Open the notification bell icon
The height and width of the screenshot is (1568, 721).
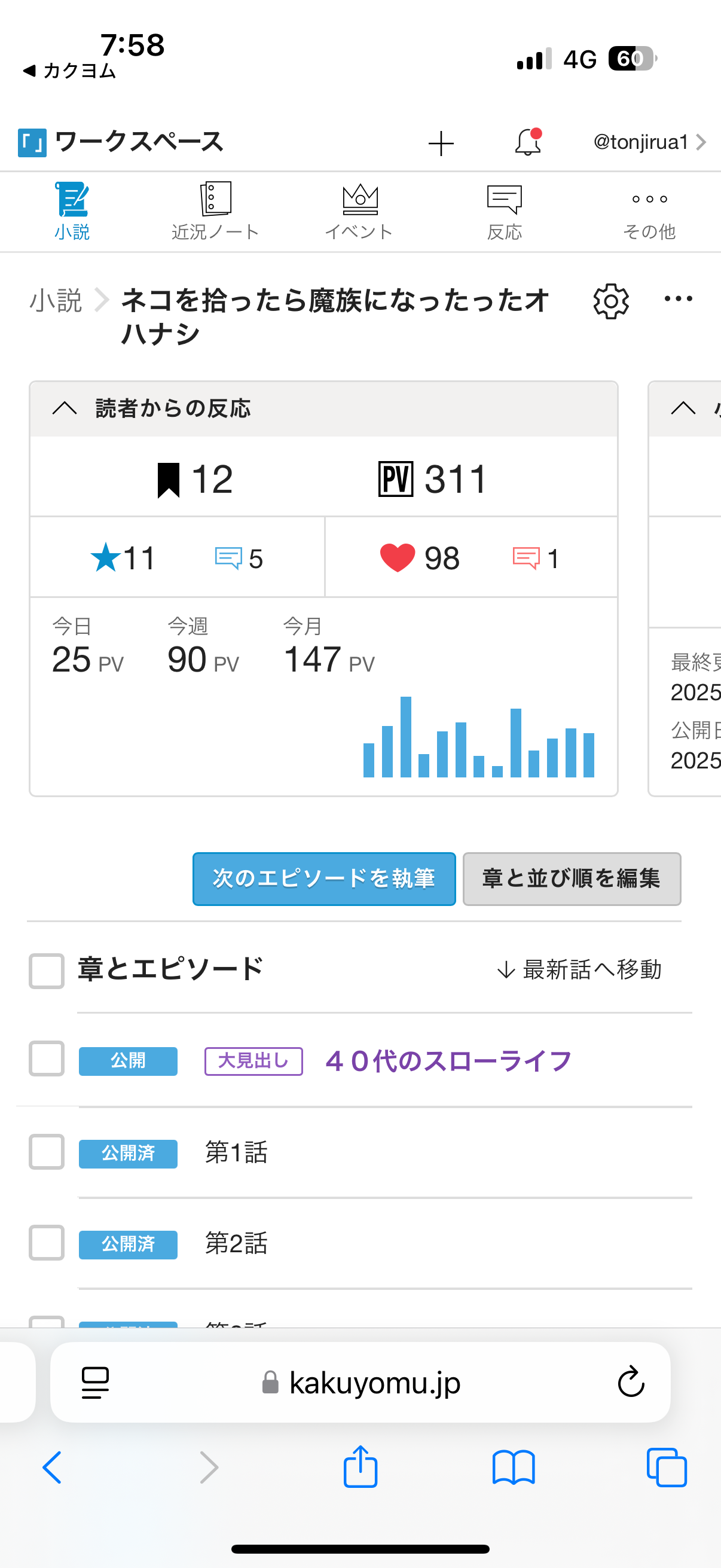[x=527, y=142]
